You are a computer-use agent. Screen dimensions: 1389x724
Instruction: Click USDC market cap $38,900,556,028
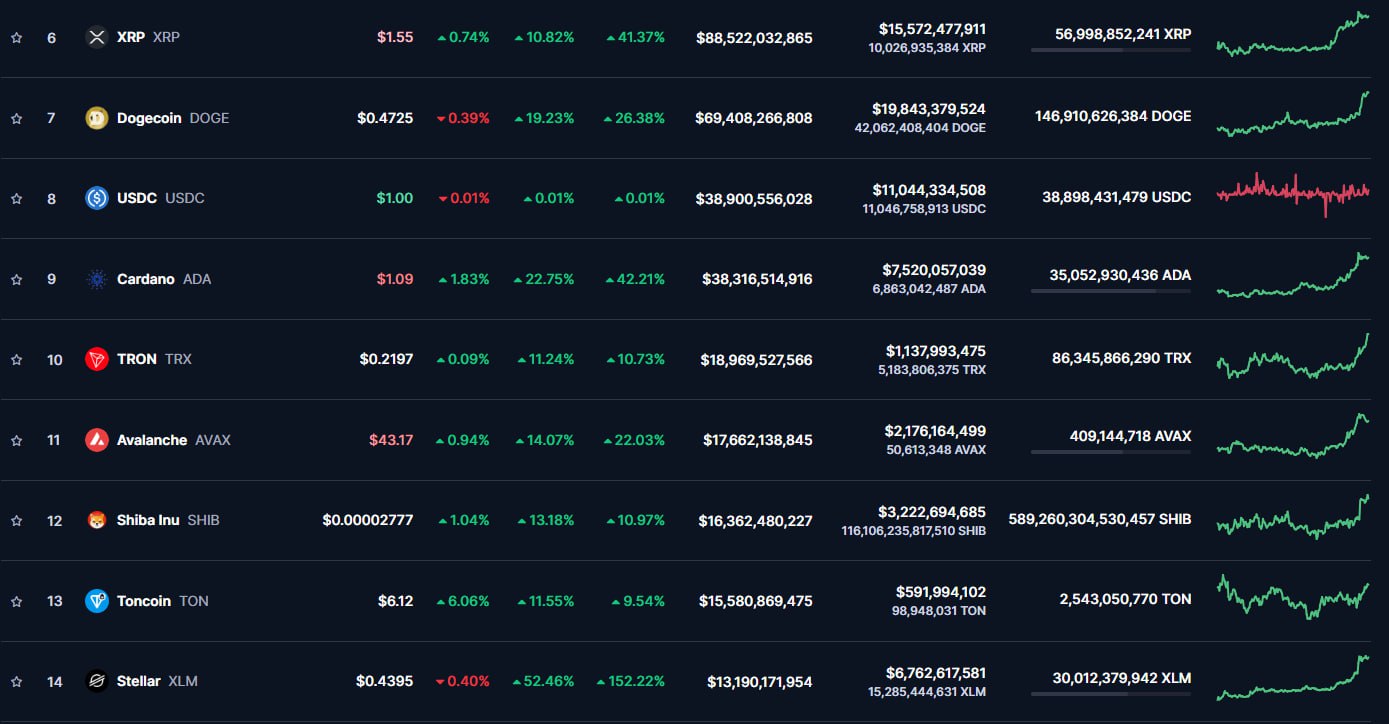click(x=755, y=199)
